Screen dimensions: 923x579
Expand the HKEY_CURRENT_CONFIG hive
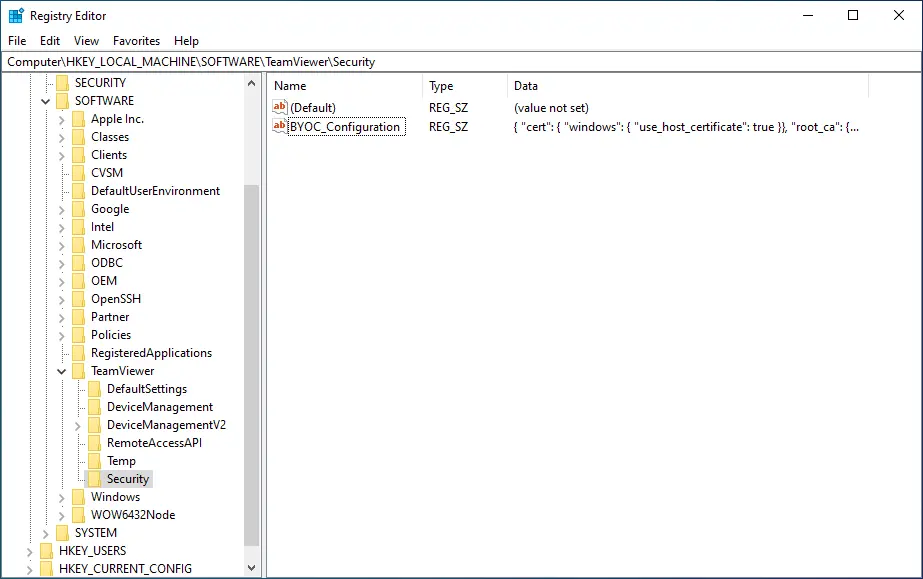point(29,570)
